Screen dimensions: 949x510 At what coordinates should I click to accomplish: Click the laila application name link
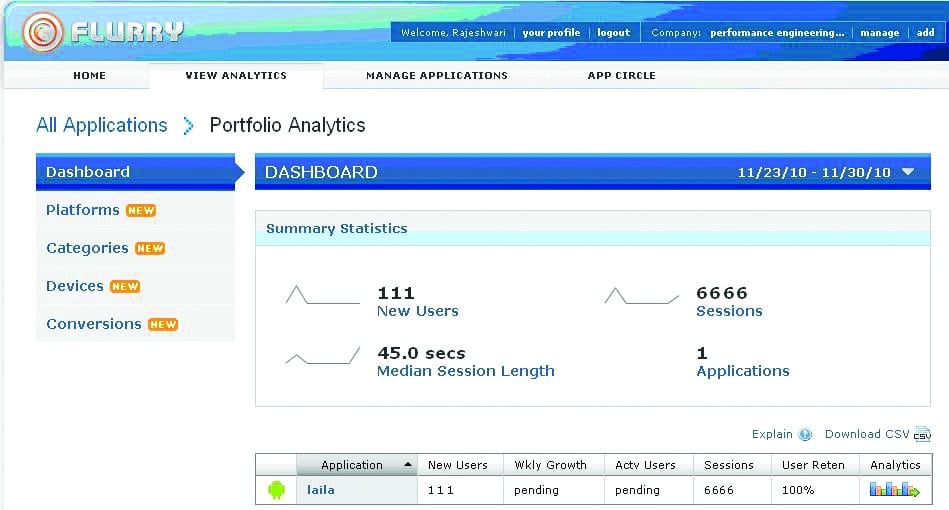[321, 491]
